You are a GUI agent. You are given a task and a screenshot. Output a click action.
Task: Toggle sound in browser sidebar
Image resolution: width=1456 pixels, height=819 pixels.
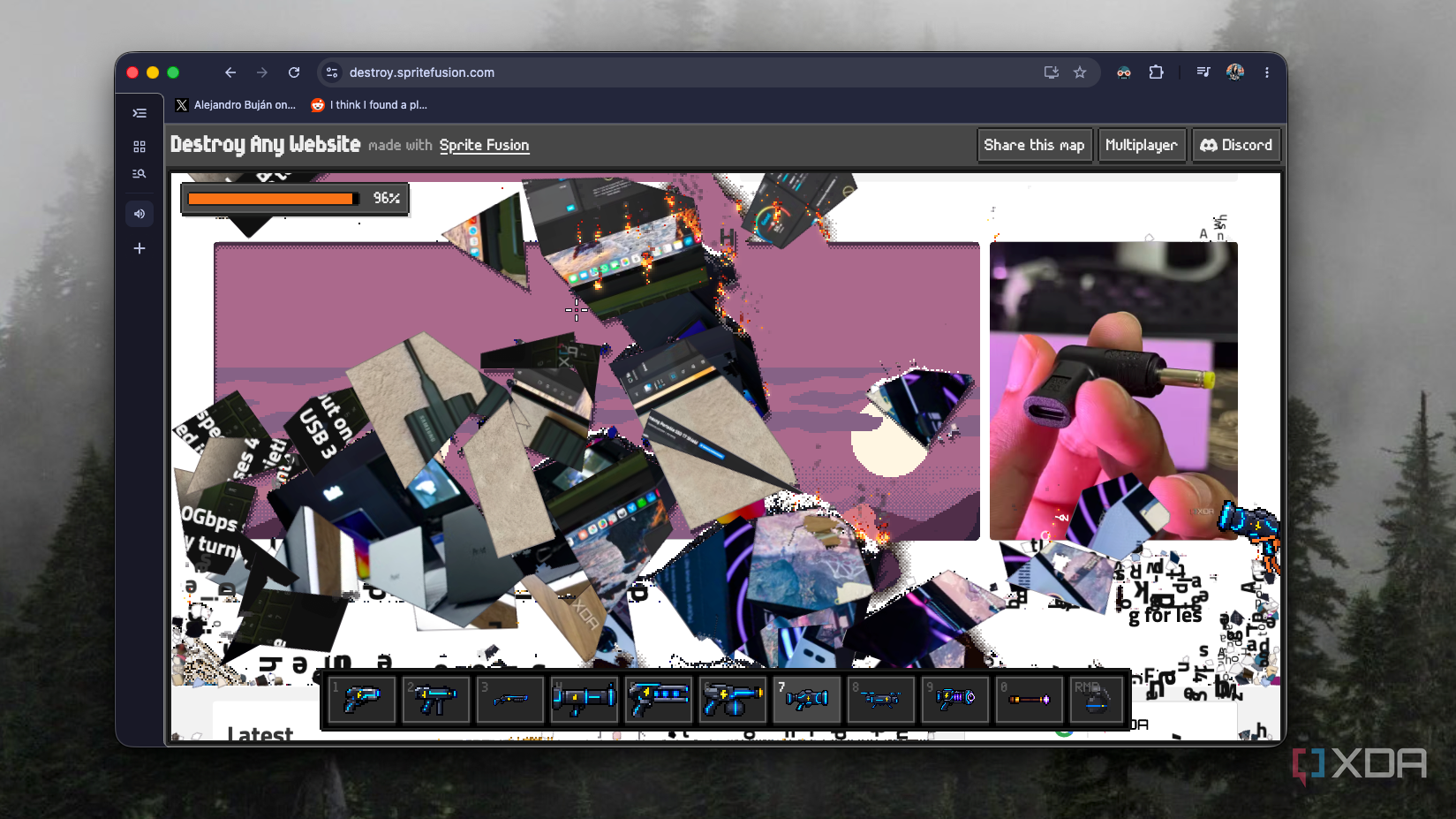tap(140, 214)
